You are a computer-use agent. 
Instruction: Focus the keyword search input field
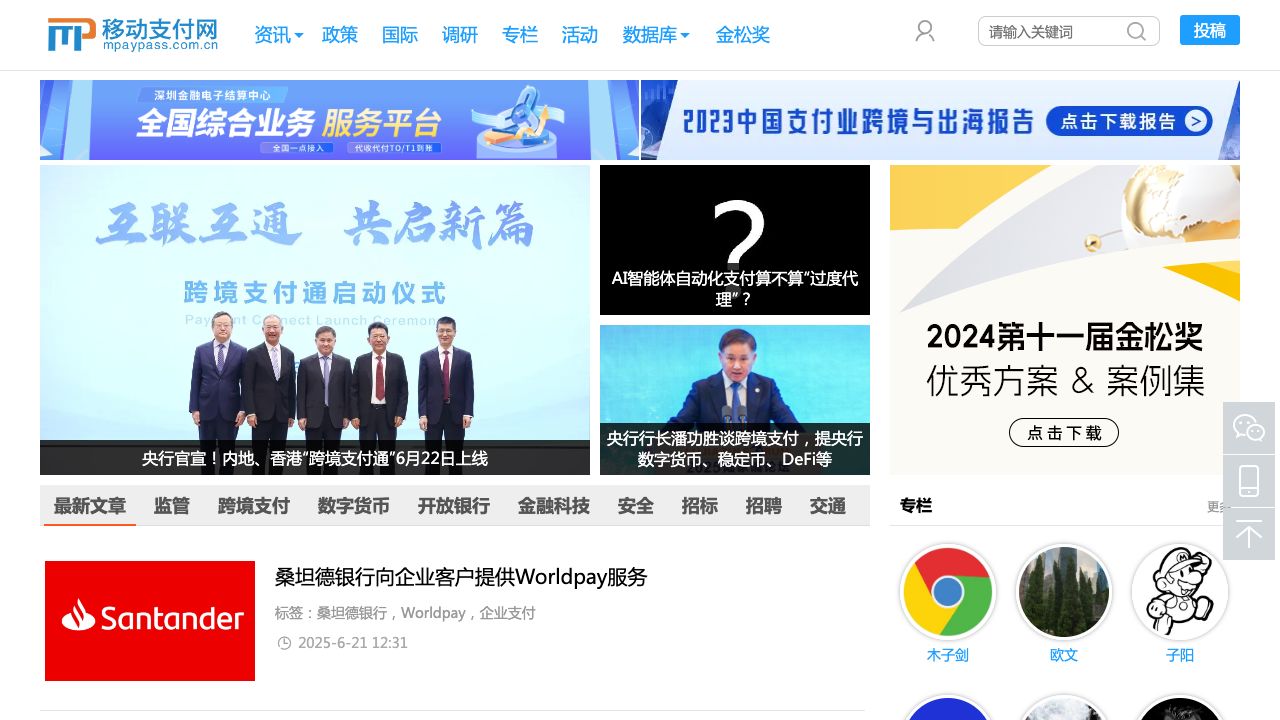pyautogui.click(x=1055, y=31)
